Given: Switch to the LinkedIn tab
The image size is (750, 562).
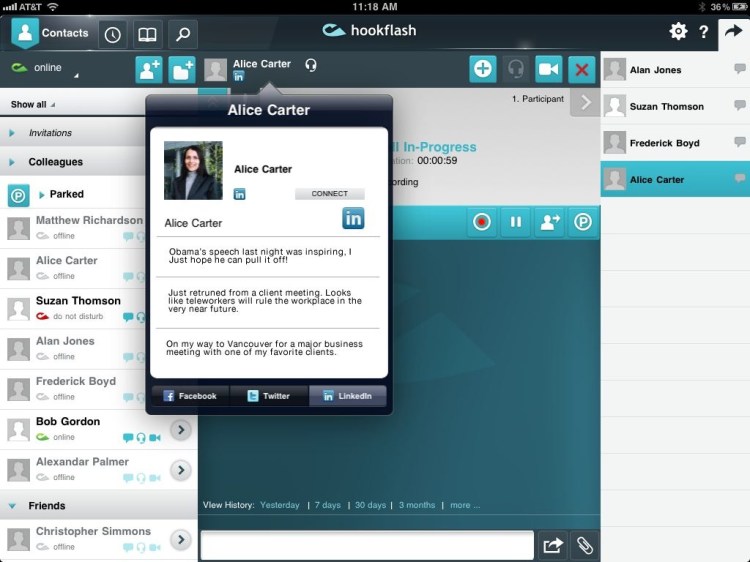Looking at the screenshot, I should (348, 396).
